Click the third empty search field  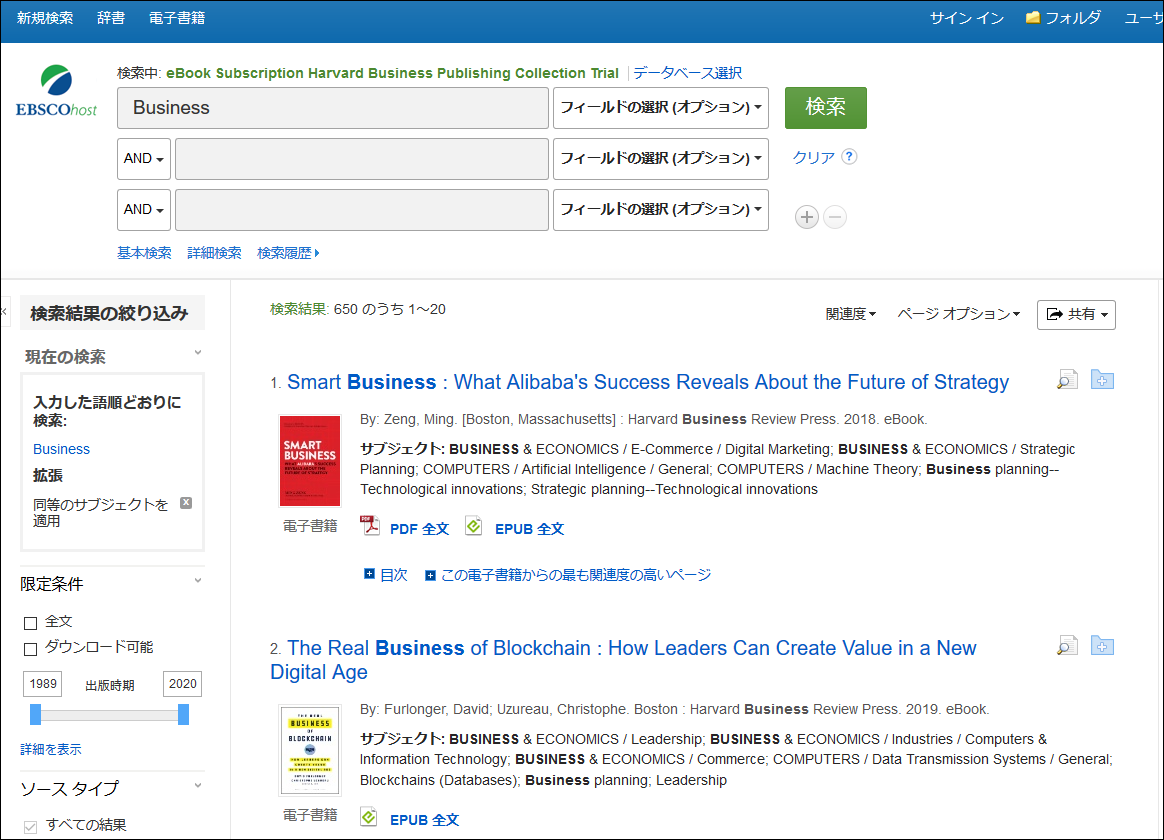click(x=362, y=210)
